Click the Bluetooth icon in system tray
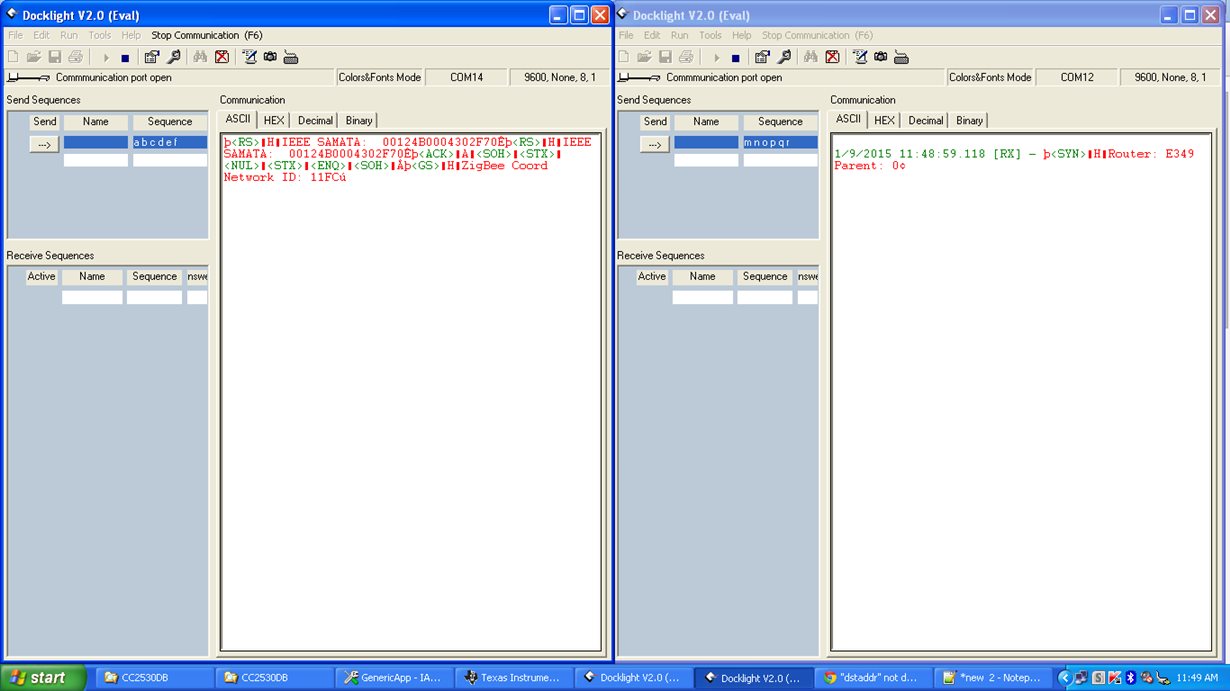 tap(1130, 678)
